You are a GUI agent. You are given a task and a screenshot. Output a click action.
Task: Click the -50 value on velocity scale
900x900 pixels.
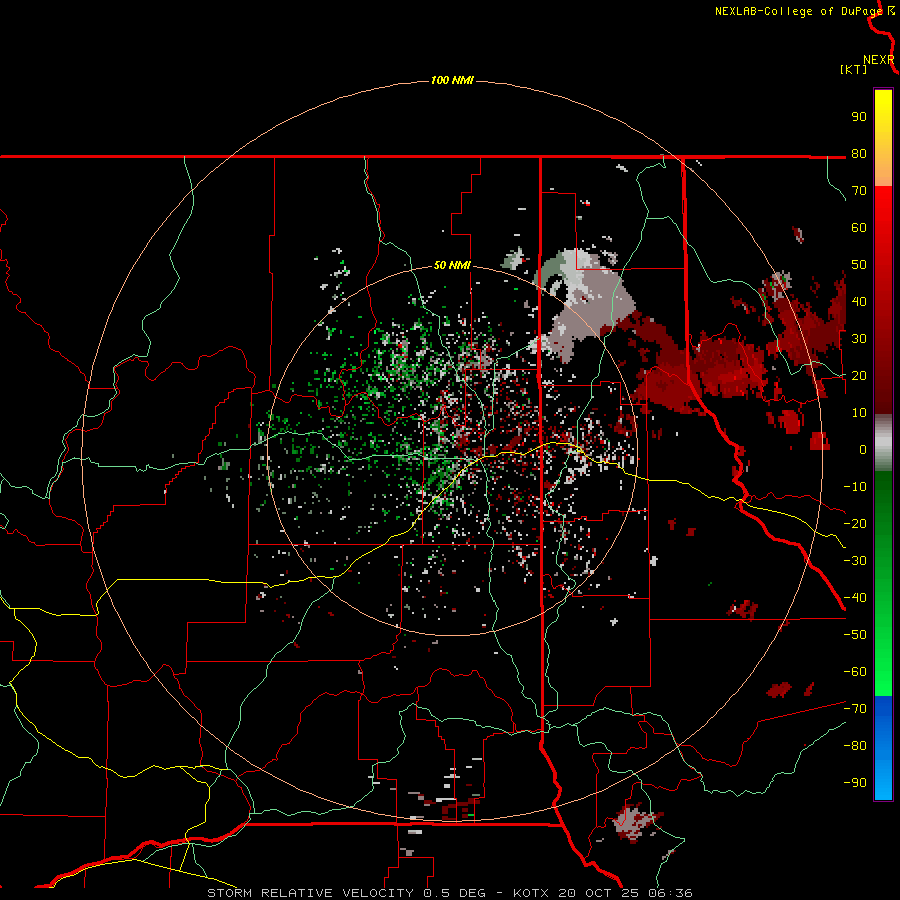pos(855,635)
